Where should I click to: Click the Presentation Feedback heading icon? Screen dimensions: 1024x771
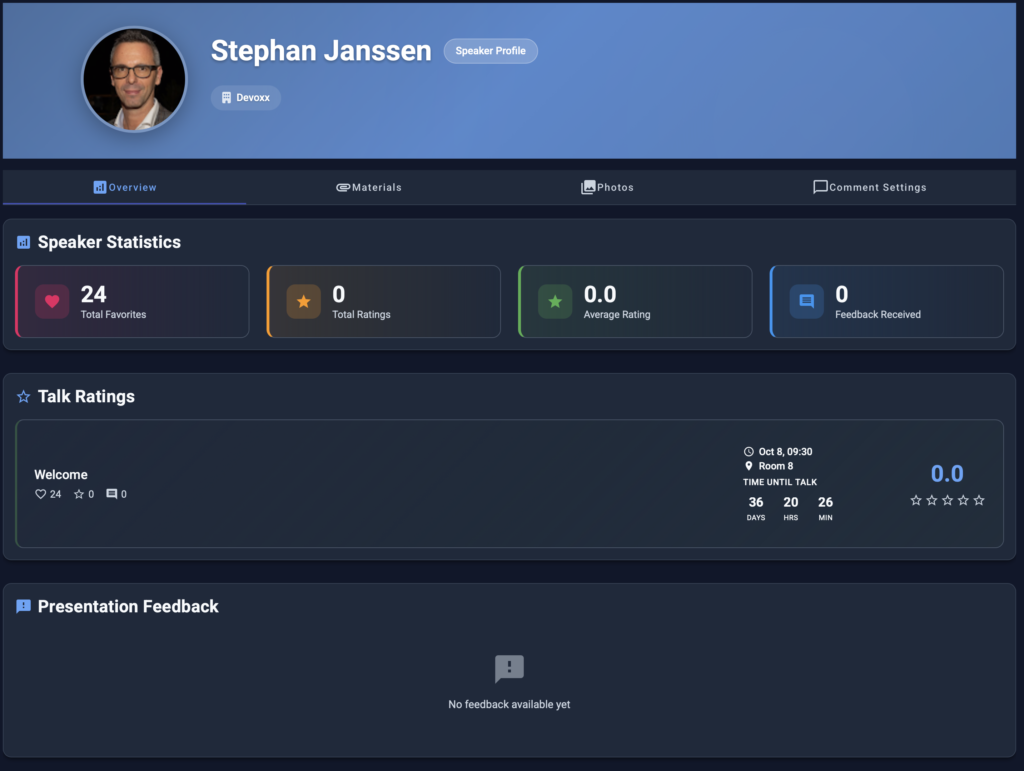click(x=24, y=606)
